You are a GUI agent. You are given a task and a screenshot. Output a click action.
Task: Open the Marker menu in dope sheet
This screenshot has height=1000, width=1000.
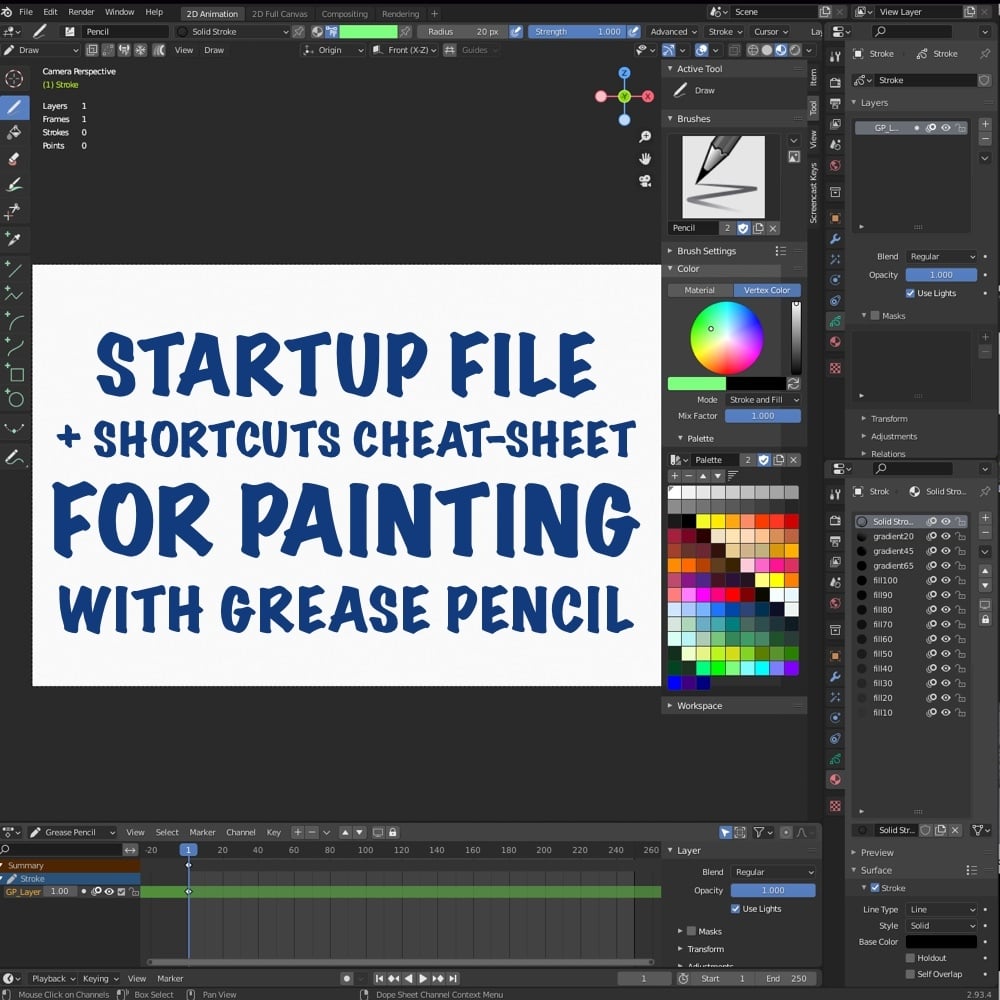pyautogui.click(x=202, y=832)
